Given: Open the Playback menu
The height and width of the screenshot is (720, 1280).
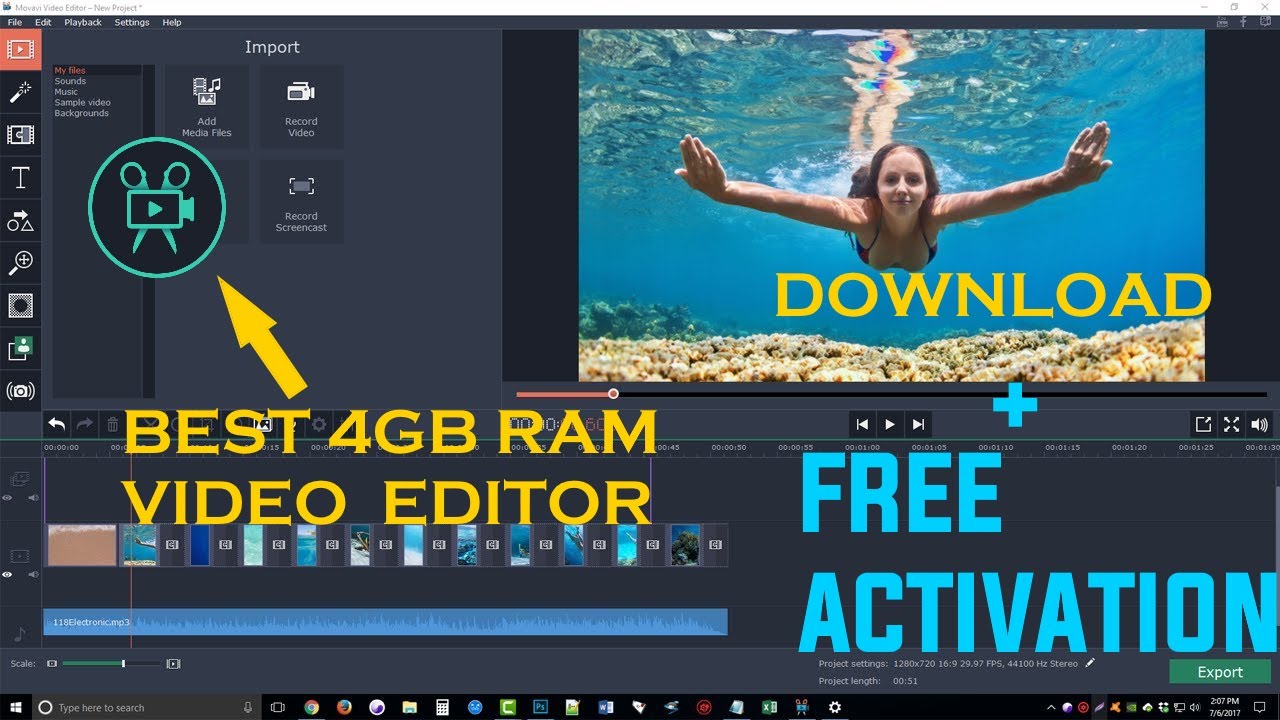Looking at the screenshot, I should coord(83,22).
